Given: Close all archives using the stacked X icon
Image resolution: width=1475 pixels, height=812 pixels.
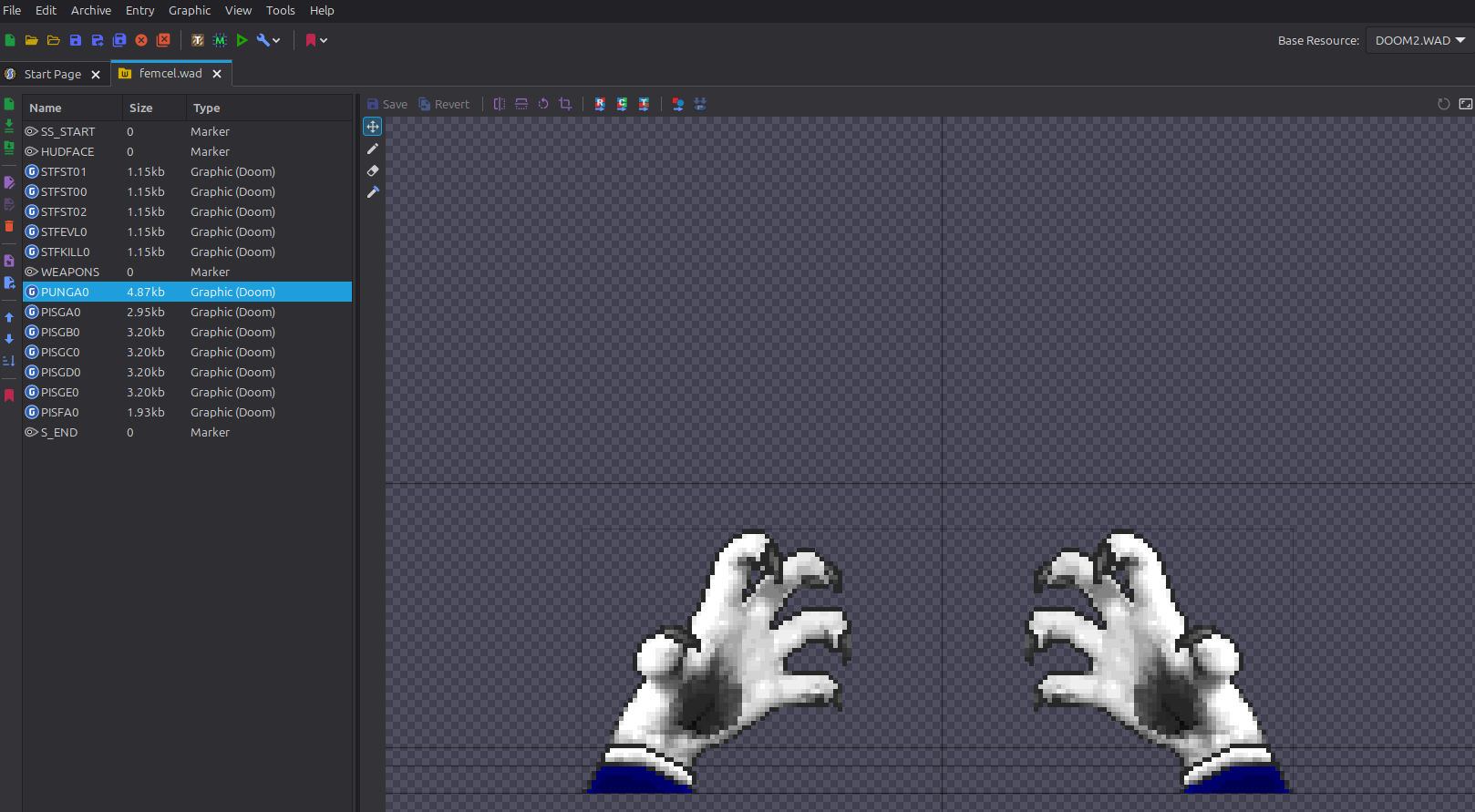Looking at the screenshot, I should pyautogui.click(x=163, y=40).
